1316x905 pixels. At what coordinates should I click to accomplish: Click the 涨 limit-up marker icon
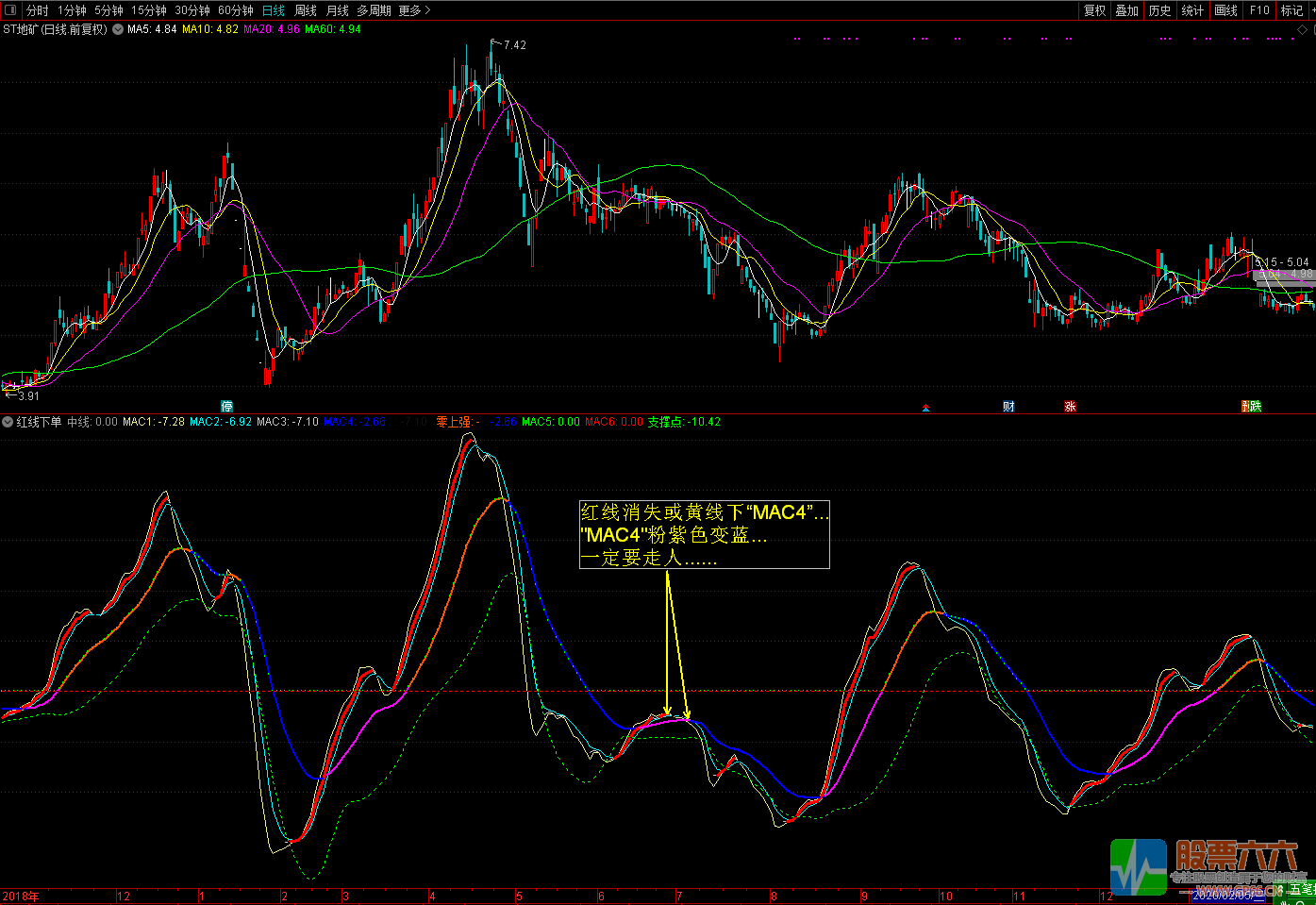tap(1070, 407)
